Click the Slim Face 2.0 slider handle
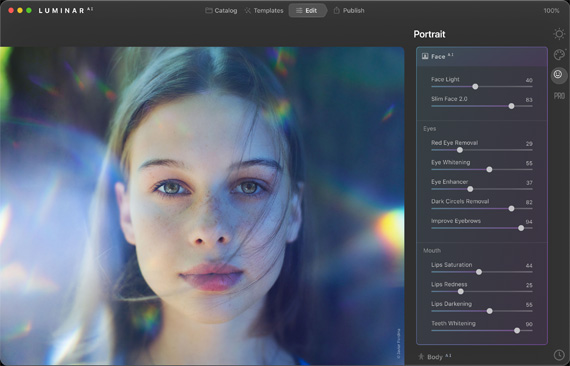Screen dimensions: 570x366 pos(511,106)
